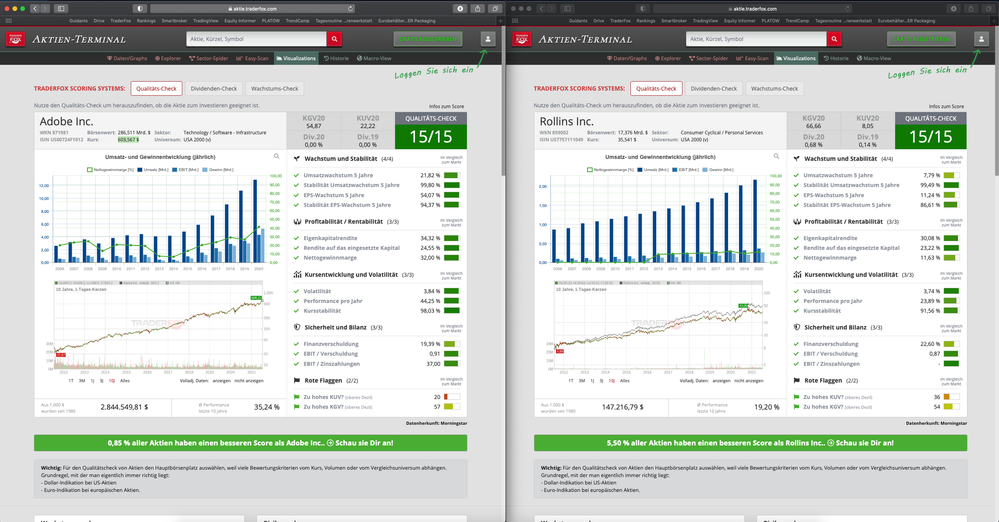Focus stock search field in Adobe window
Viewport: 999px width, 522px height.
[256, 39]
